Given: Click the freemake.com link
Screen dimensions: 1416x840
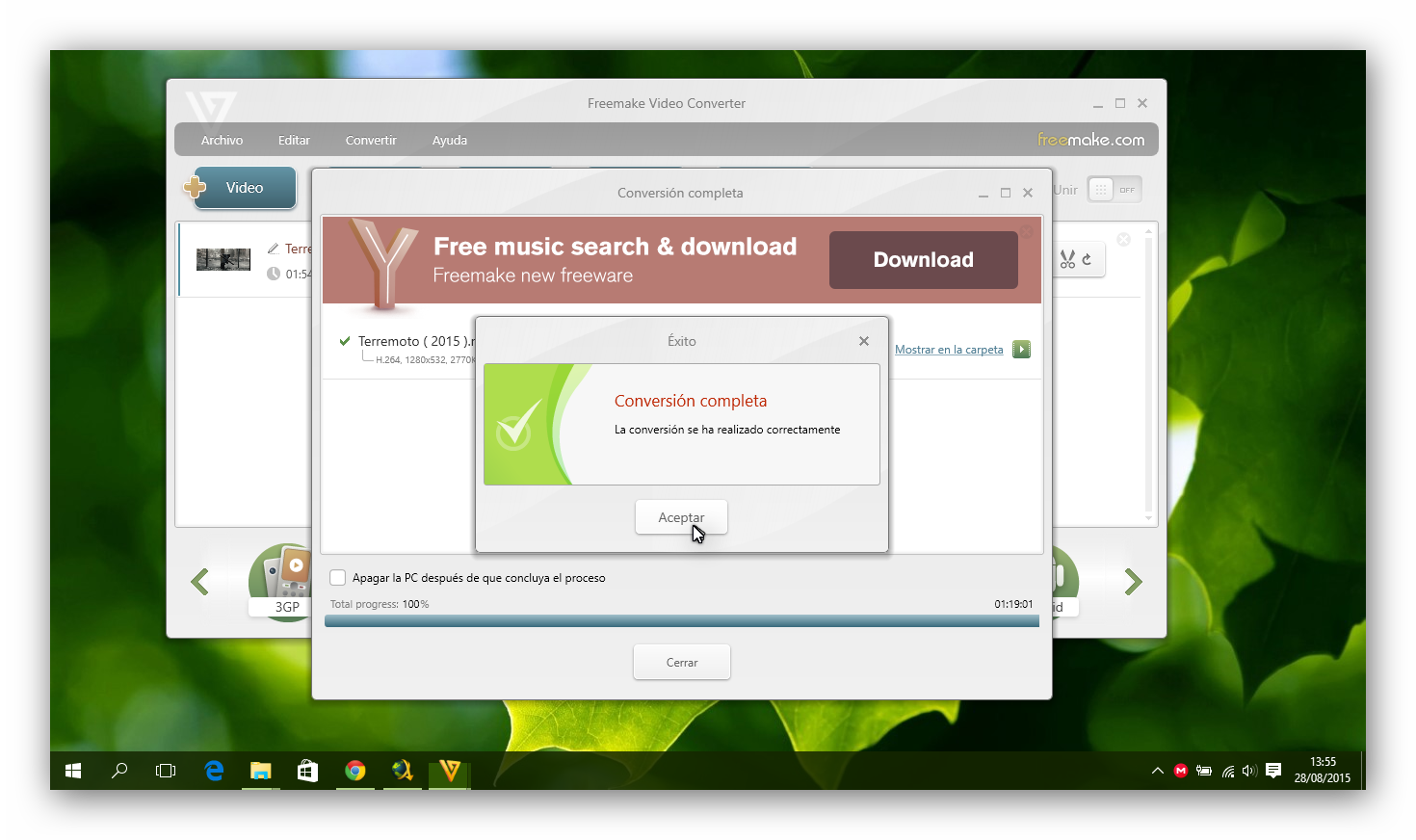Looking at the screenshot, I should pyautogui.click(x=1090, y=140).
